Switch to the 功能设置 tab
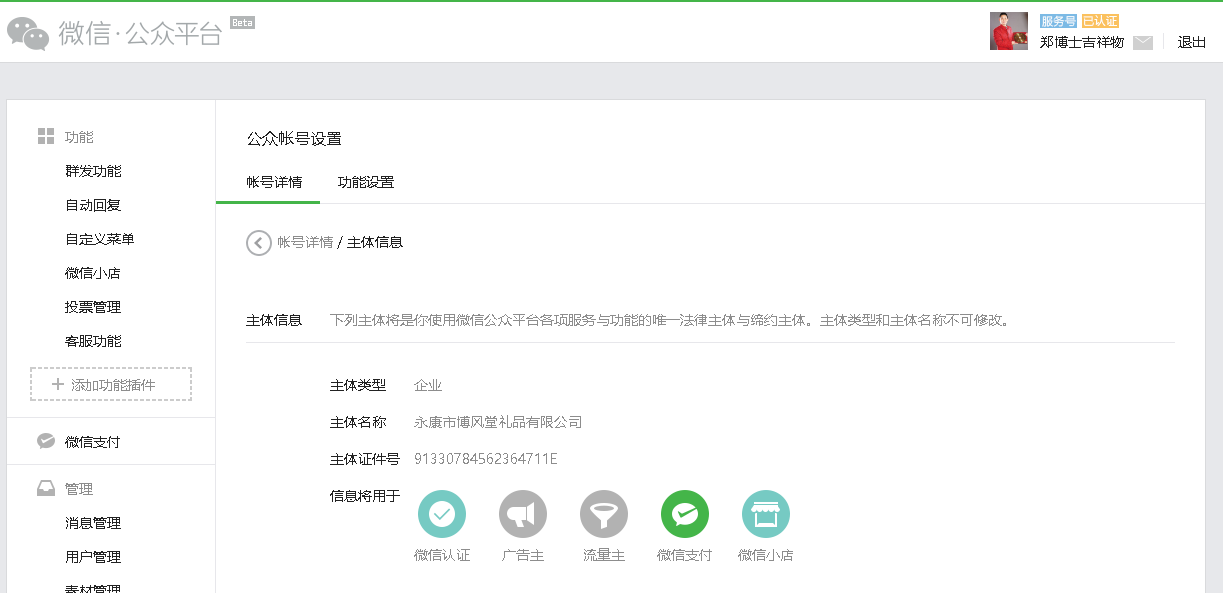The image size is (1223, 593). point(366,183)
